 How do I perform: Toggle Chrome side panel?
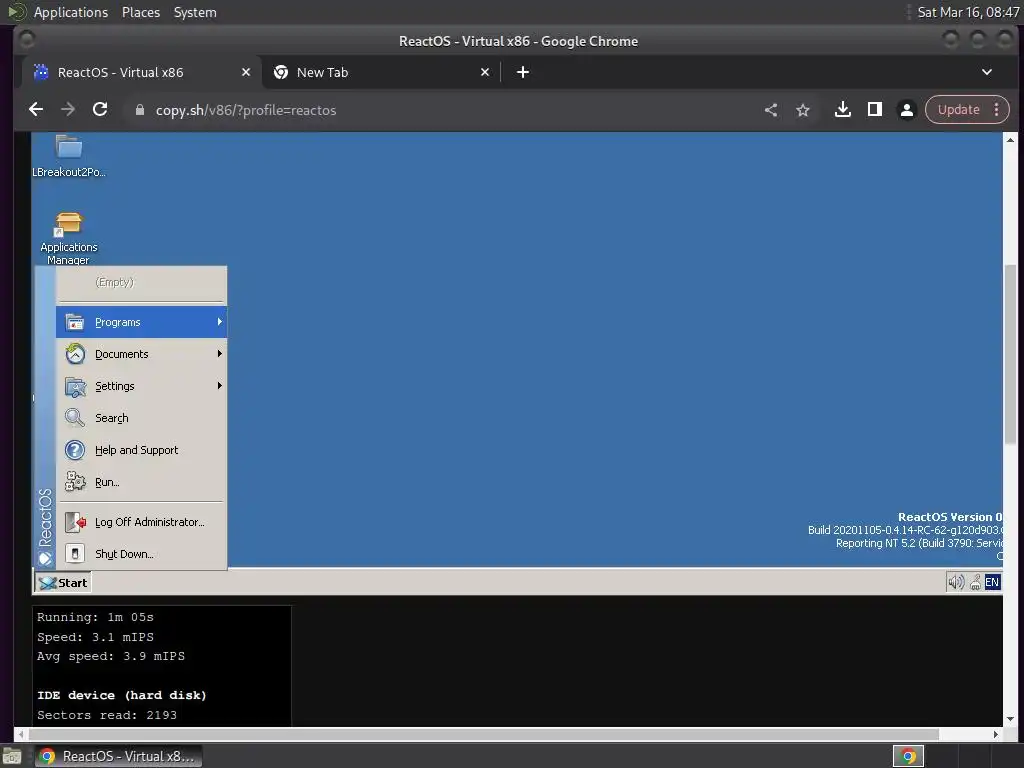[874, 110]
